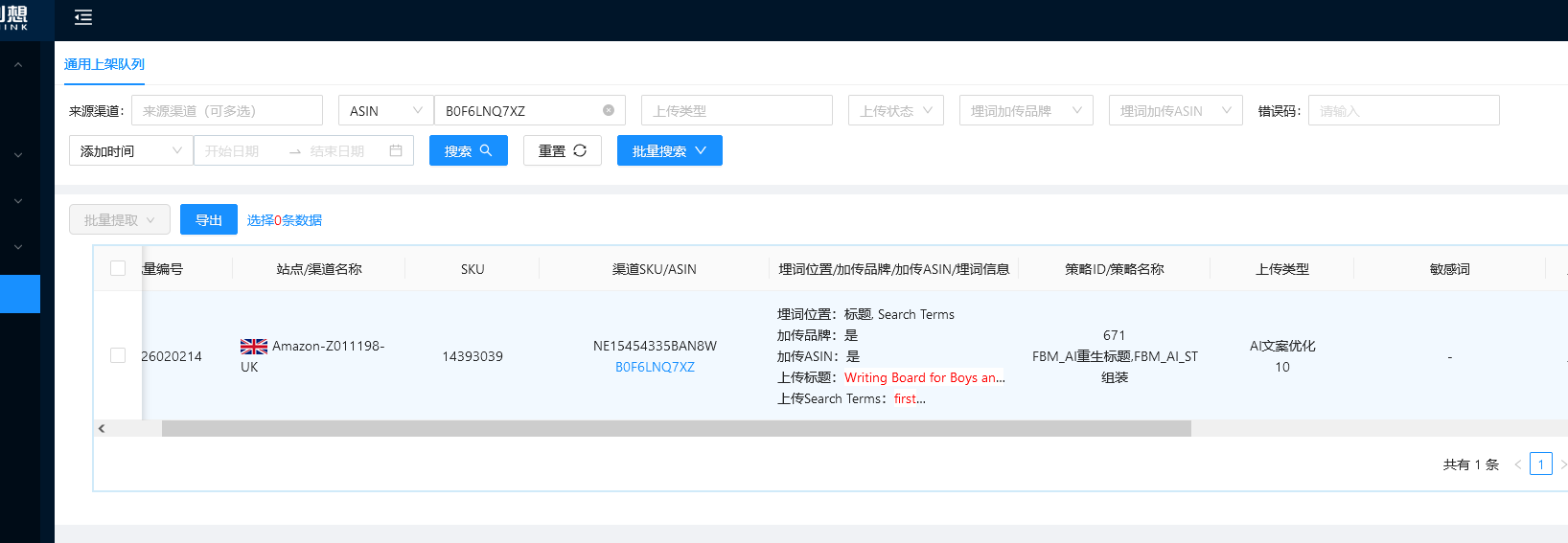Click the 策略ID/策略名称 column header

1115,269
